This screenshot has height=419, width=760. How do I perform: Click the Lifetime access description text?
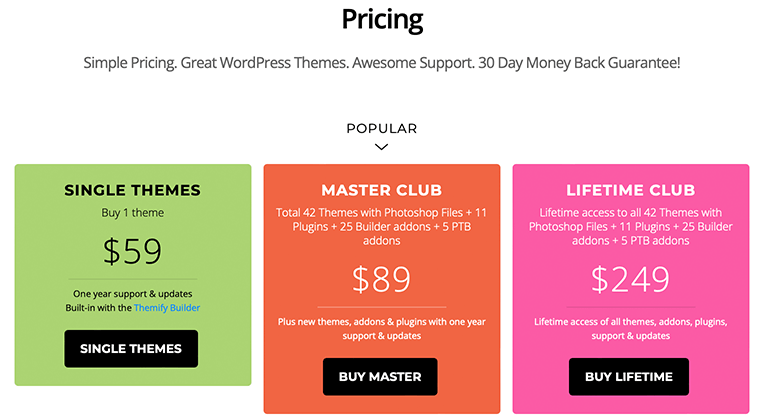click(x=631, y=226)
